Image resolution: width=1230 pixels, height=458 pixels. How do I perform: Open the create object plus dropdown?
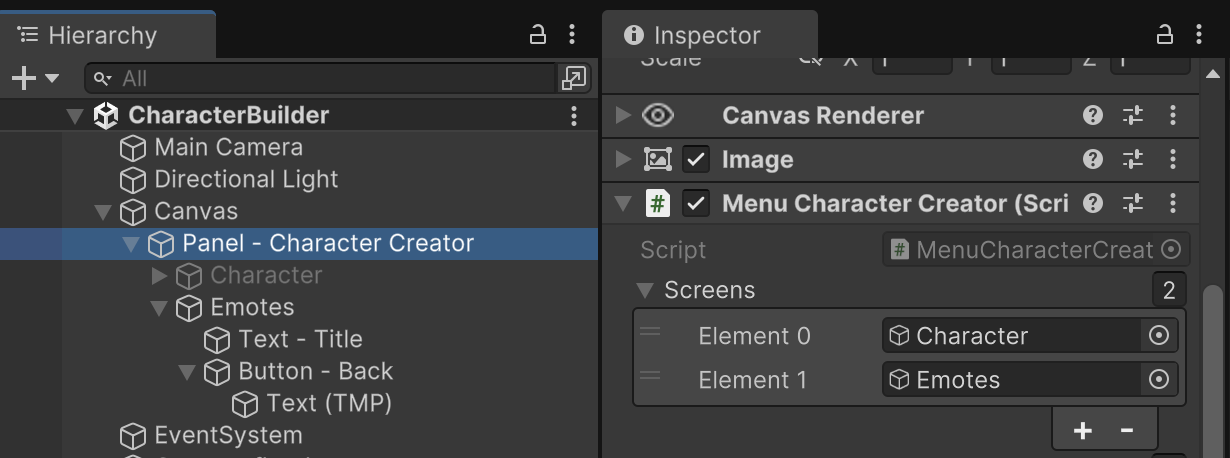click(34, 78)
